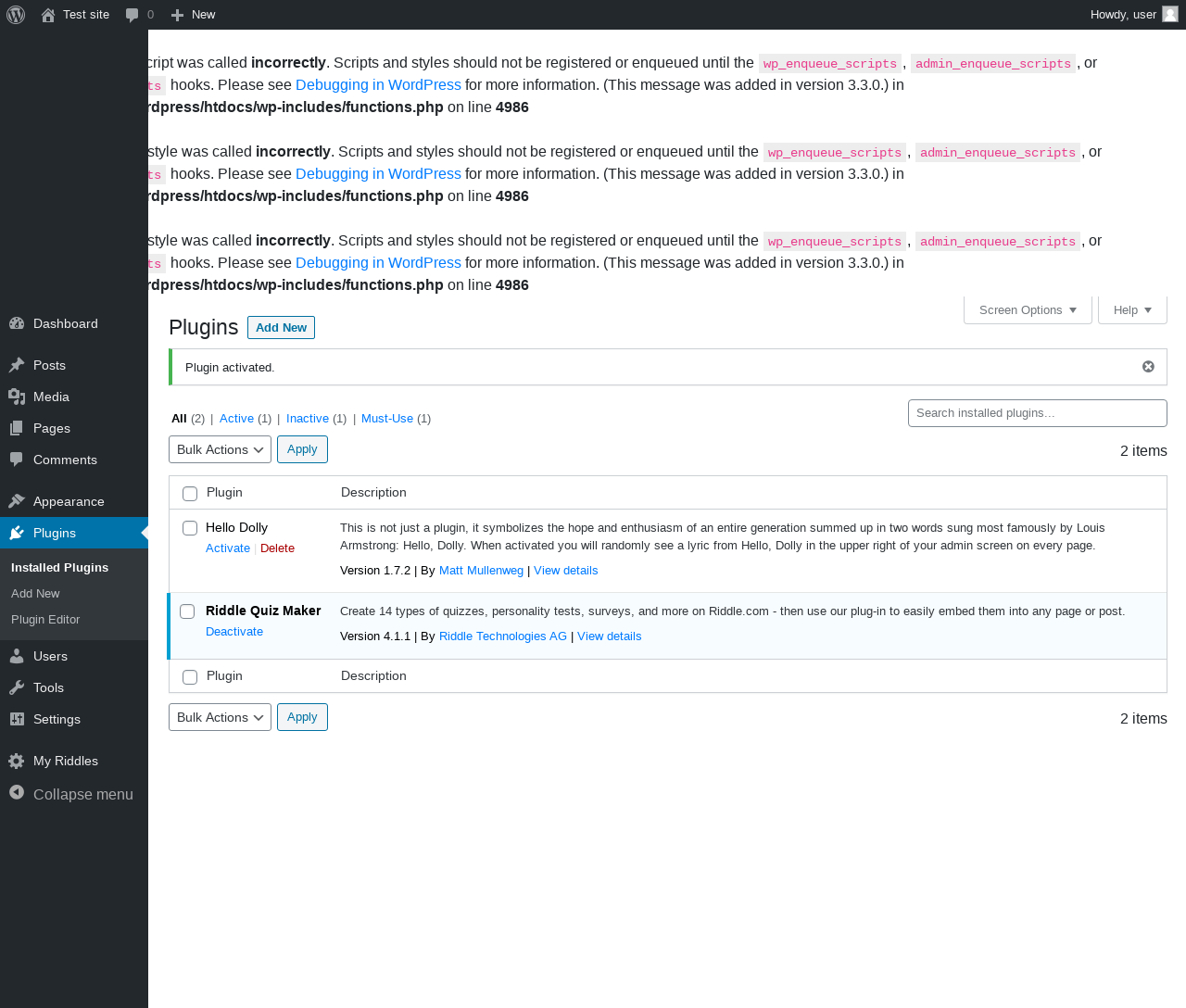
Task: Click the My Riddles gear icon
Action: point(17,761)
